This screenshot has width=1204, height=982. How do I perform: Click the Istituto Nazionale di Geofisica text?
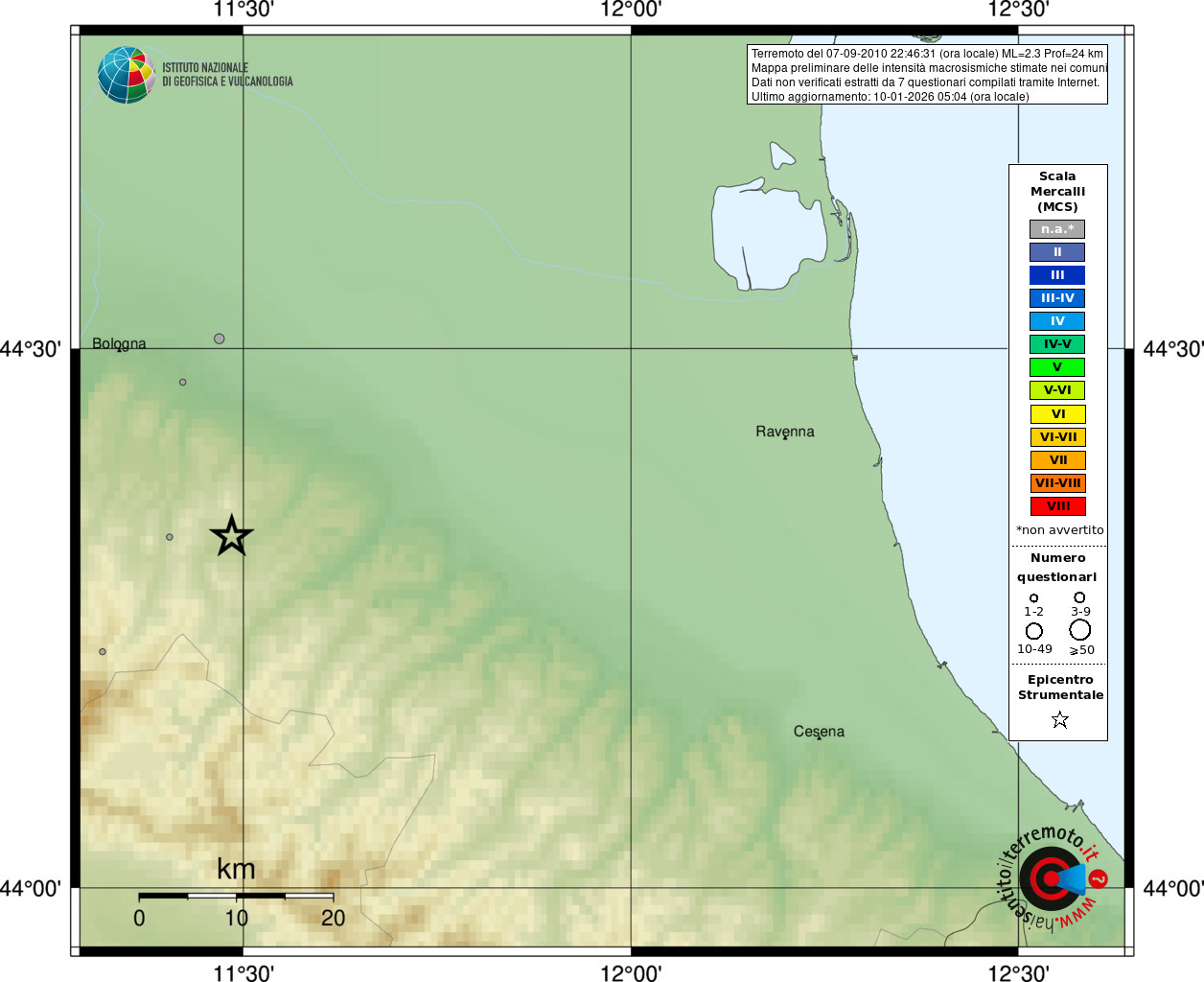pyautogui.click(x=227, y=75)
